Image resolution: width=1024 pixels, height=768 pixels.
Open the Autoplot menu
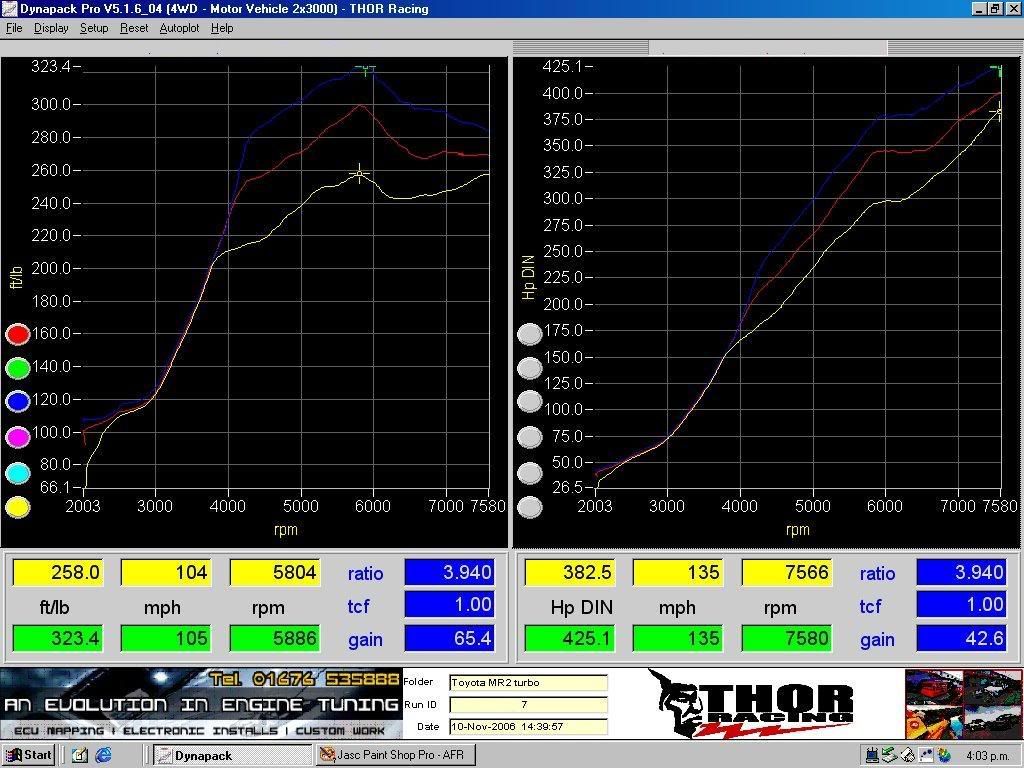(x=179, y=28)
